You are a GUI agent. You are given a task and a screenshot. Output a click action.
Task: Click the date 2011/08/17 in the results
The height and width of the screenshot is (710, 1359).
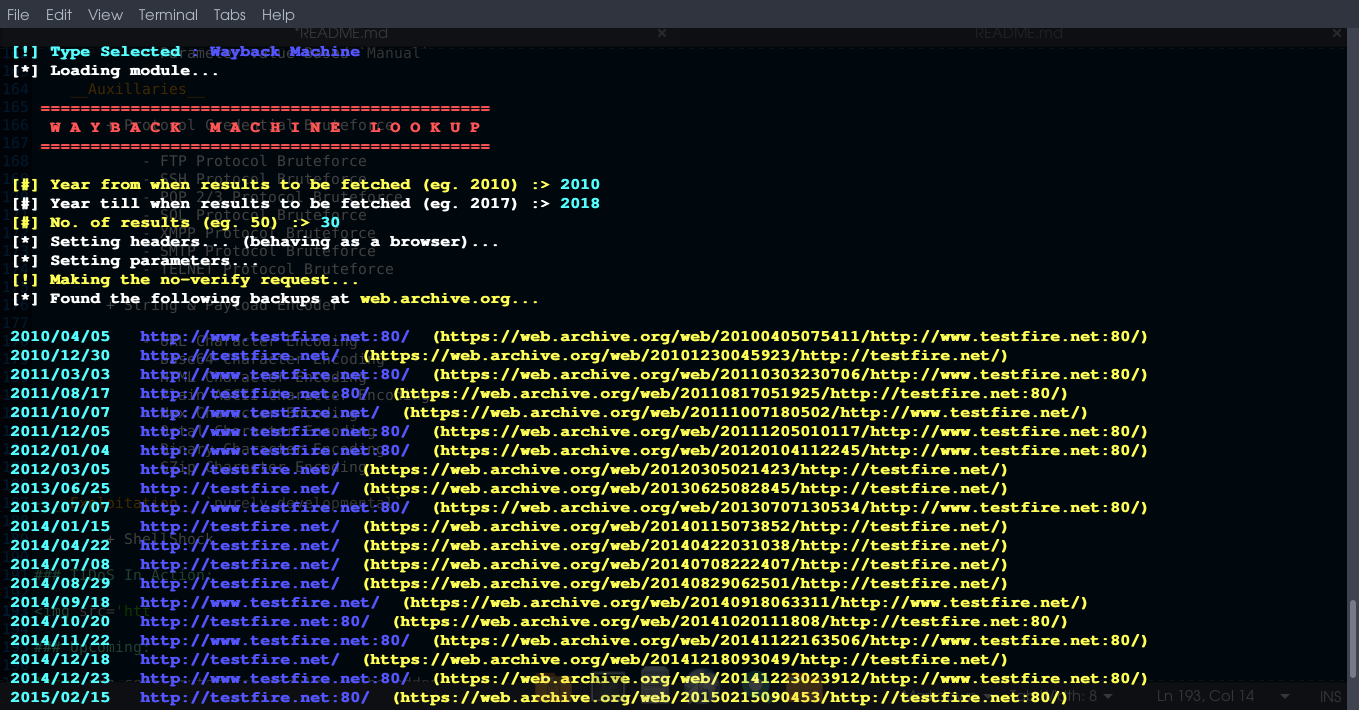pyautogui.click(x=60, y=394)
